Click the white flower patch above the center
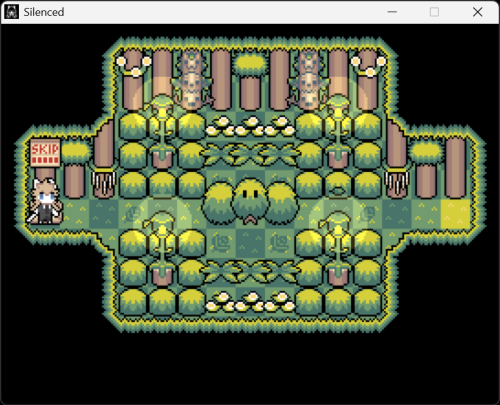 pos(250,126)
